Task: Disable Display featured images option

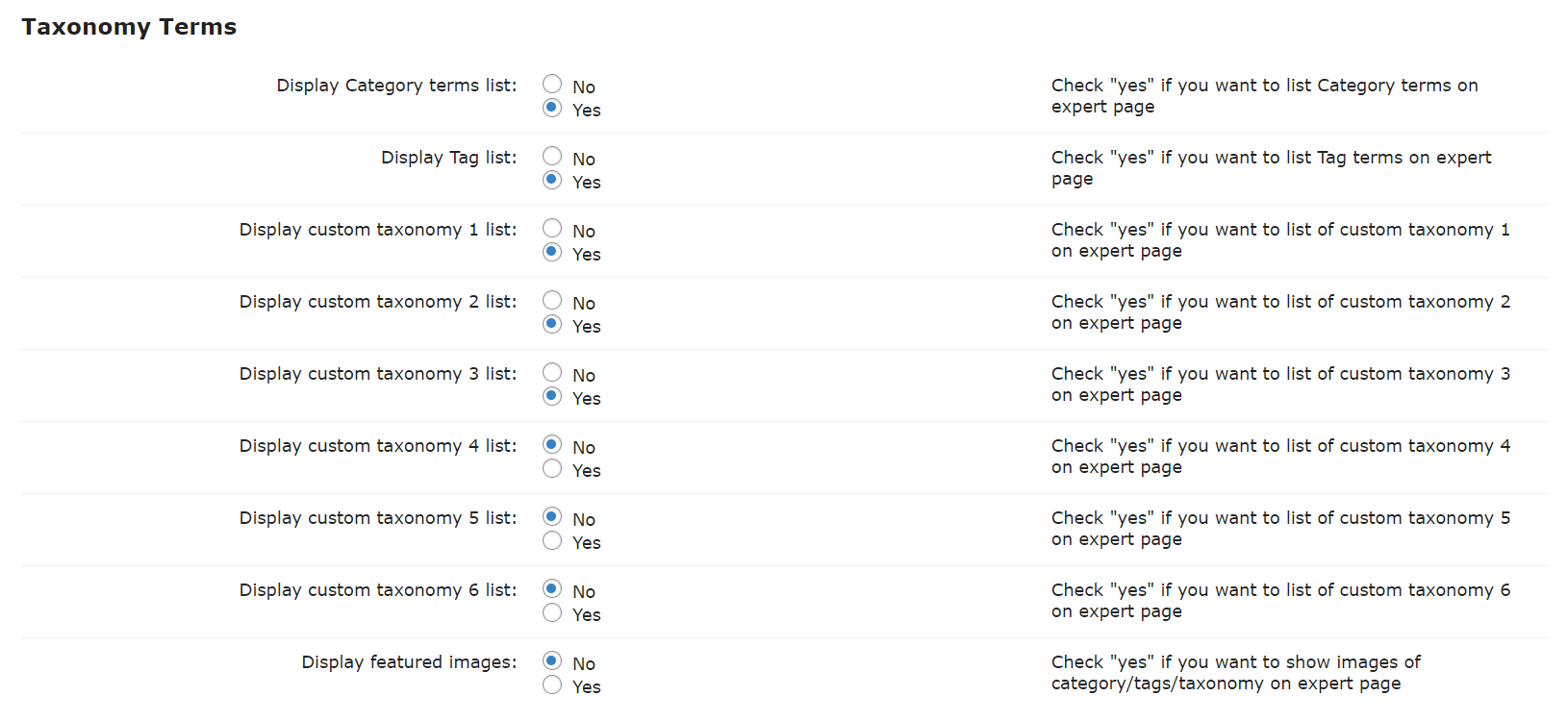Action: [552, 661]
